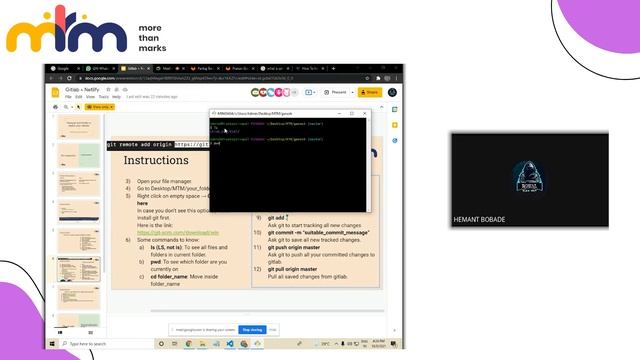
Task: Open the Windows notification center icon
Action: 394,344
